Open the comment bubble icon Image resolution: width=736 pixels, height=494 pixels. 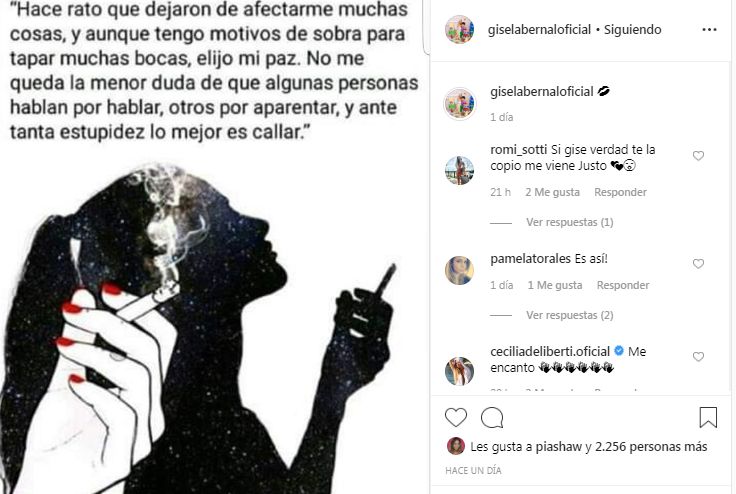[x=492, y=417]
